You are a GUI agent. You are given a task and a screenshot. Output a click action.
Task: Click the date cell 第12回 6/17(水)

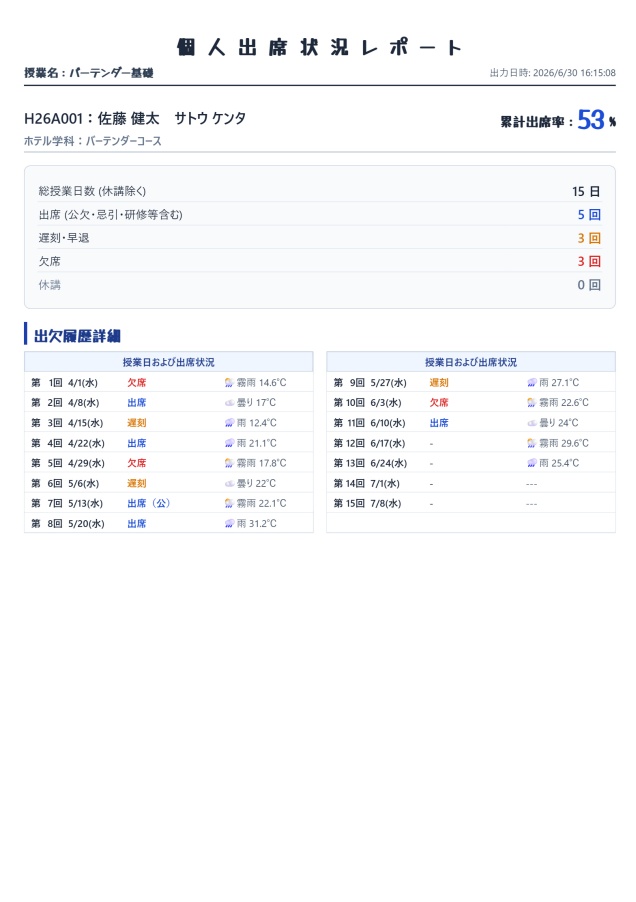click(x=369, y=443)
